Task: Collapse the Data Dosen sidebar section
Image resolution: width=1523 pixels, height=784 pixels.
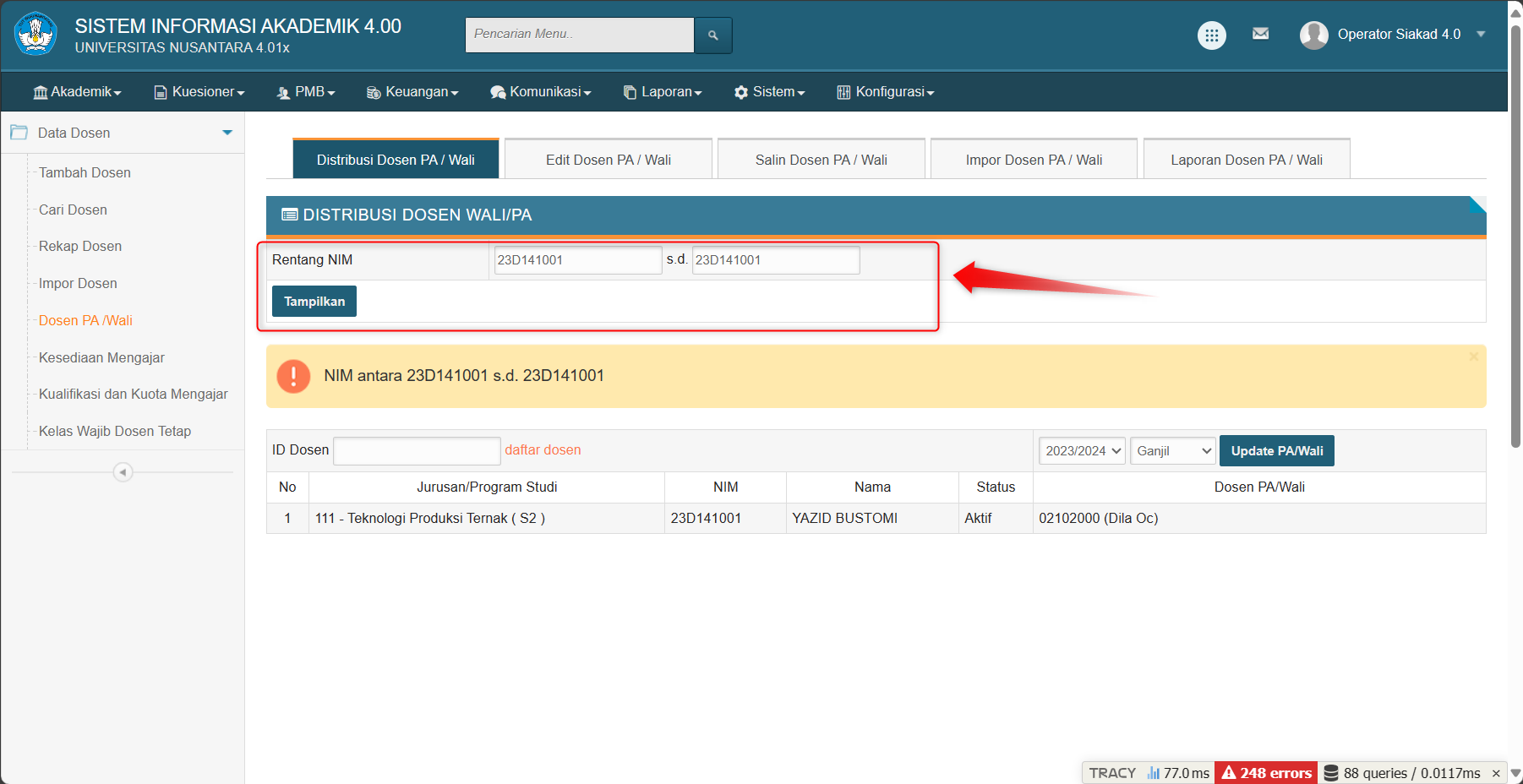Action: (x=227, y=133)
